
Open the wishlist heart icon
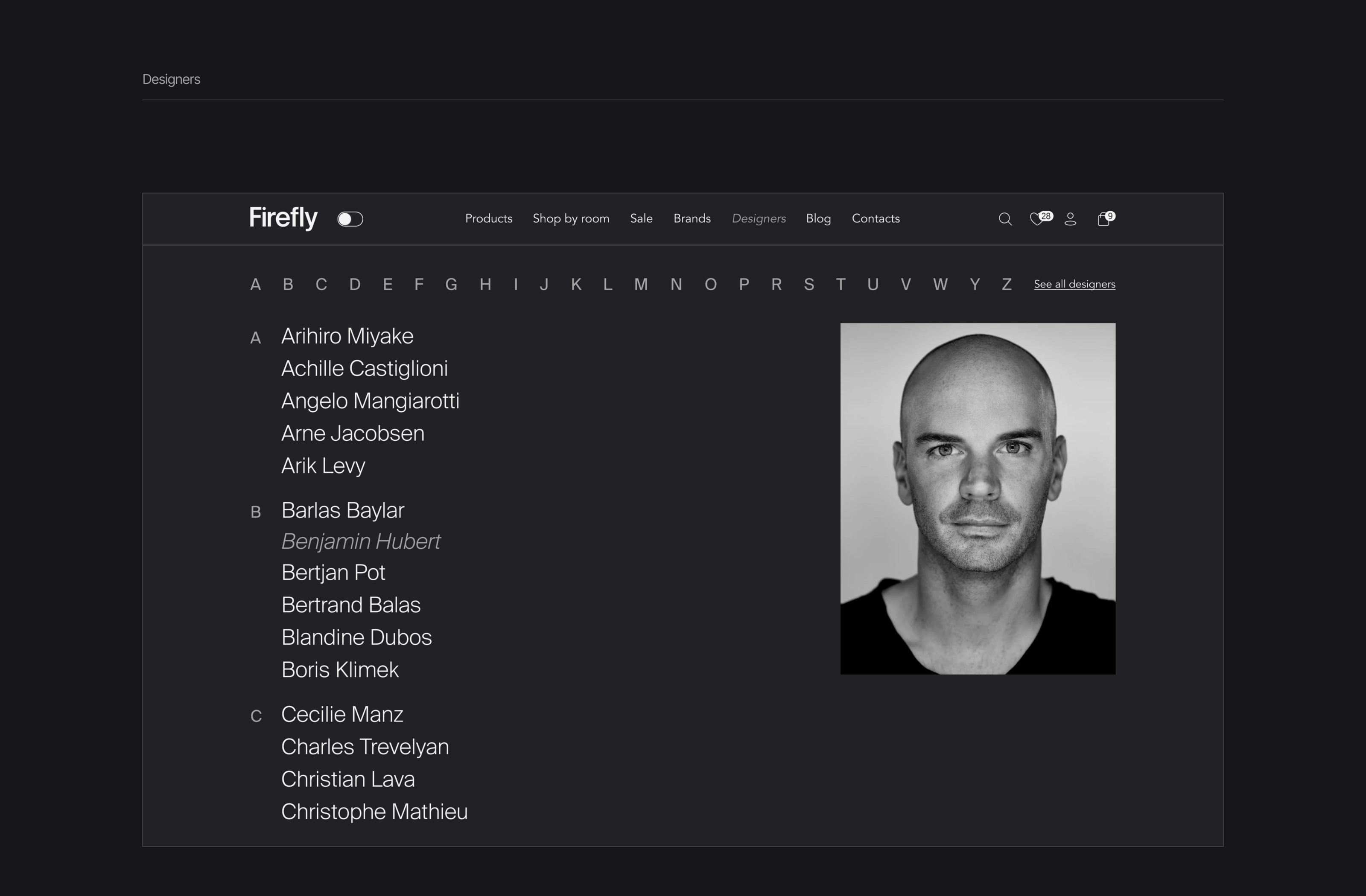(1036, 219)
